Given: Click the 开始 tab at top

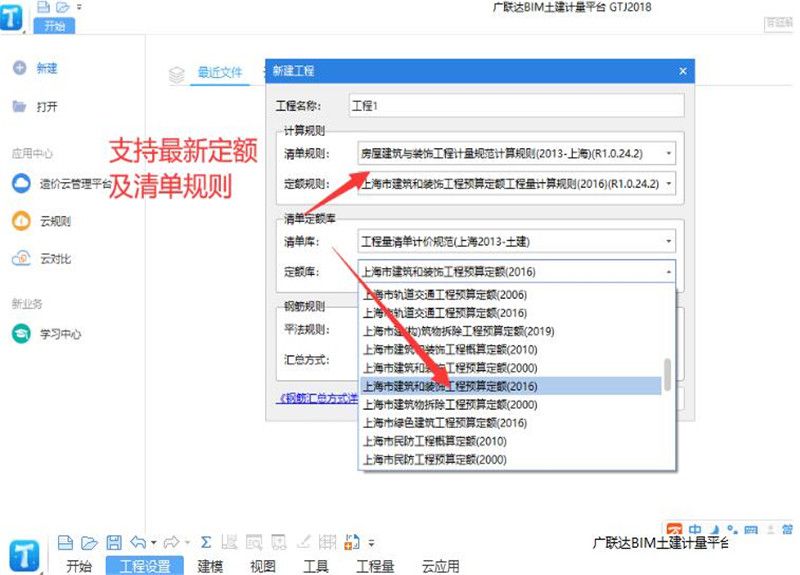Looking at the screenshot, I should pyautogui.click(x=54, y=26).
